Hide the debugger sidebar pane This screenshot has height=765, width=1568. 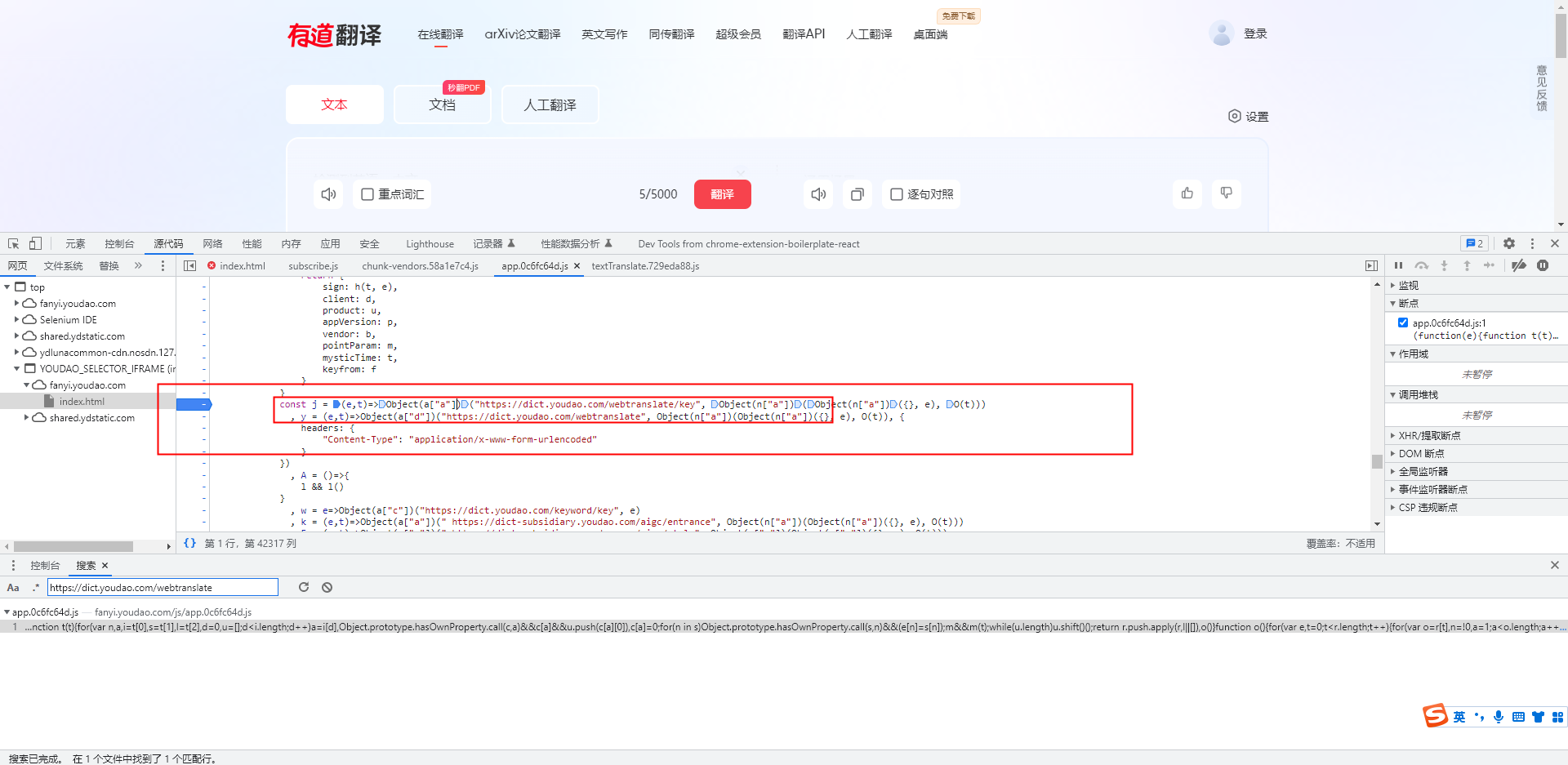click(1371, 265)
